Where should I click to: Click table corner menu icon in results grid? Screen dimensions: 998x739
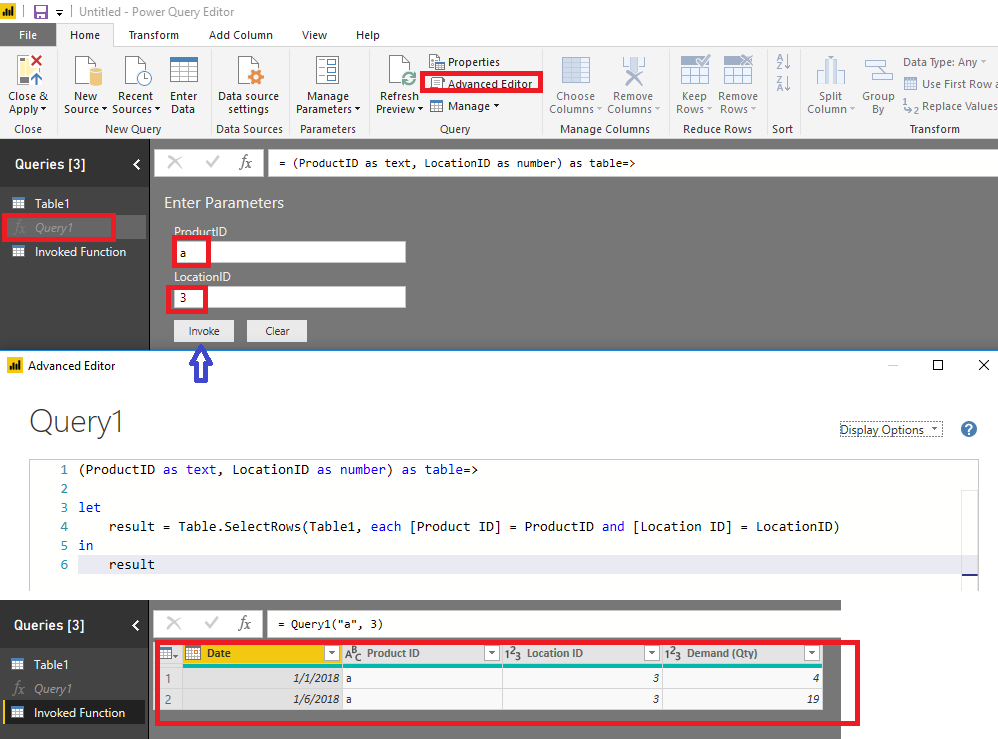[169, 653]
